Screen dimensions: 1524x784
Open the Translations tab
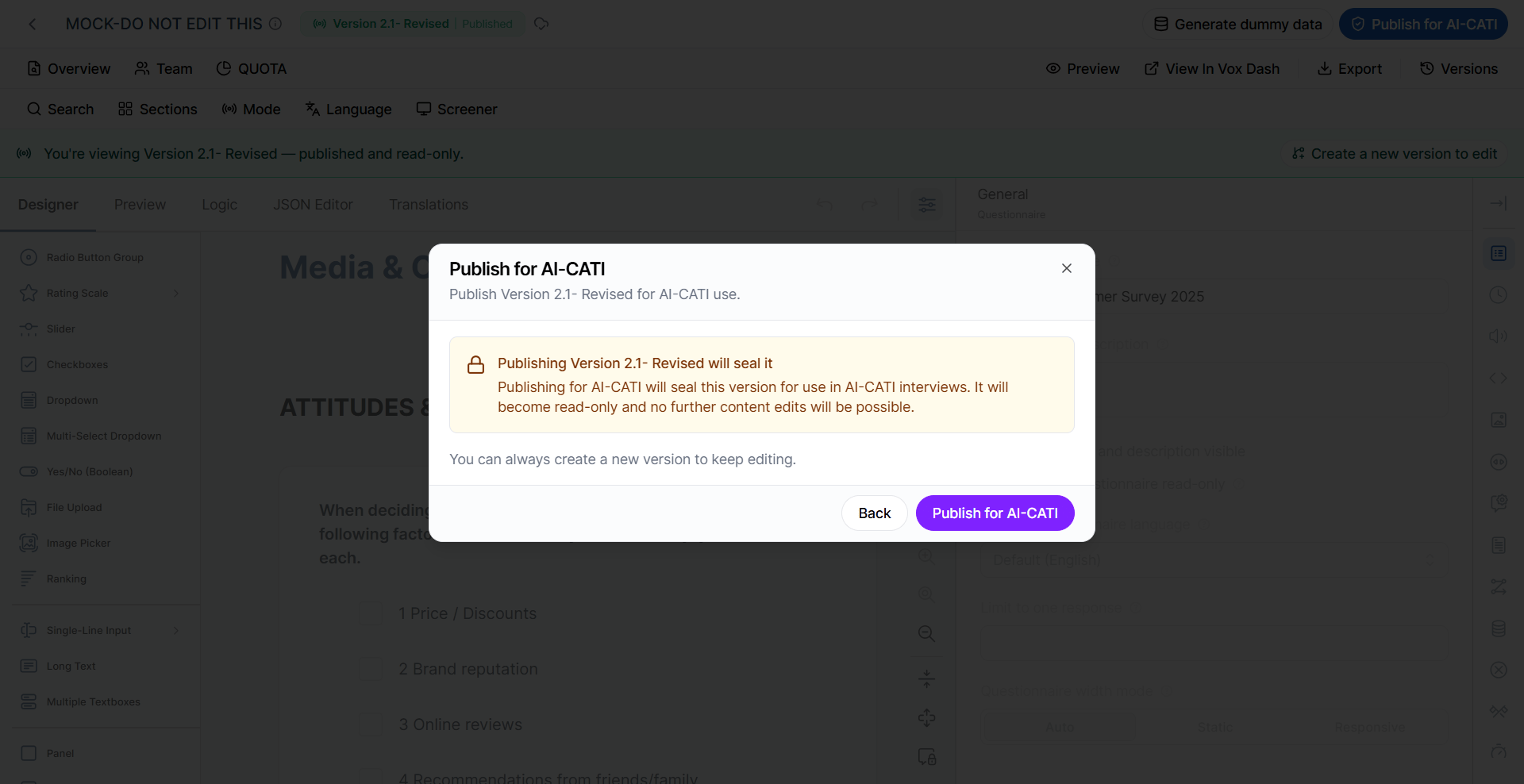click(x=429, y=205)
